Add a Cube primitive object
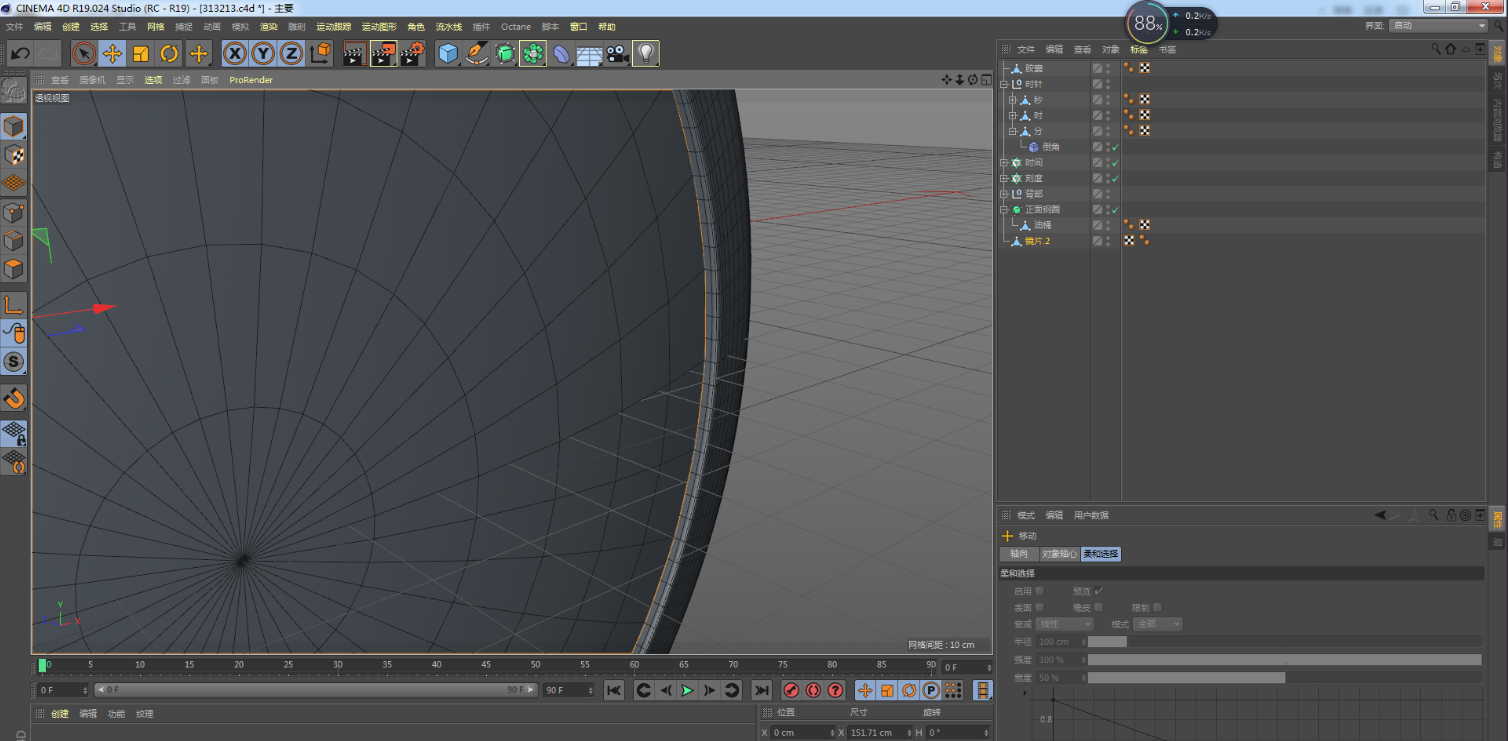Viewport: 1508px width, 741px height. [448, 54]
